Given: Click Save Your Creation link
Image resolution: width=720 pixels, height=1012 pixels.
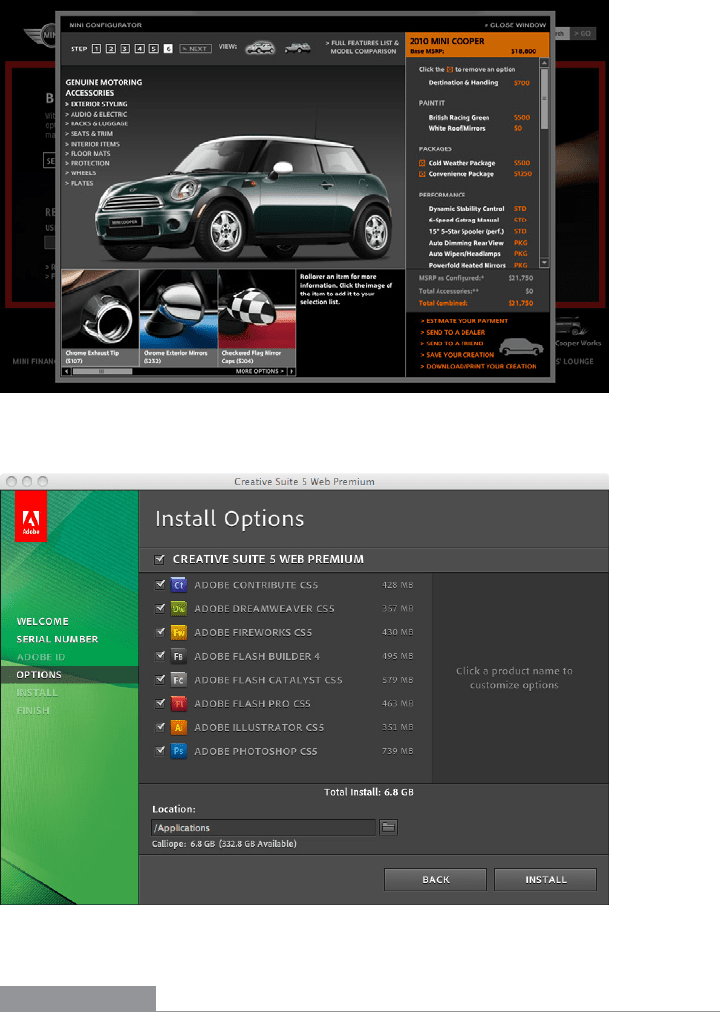Looking at the screenshot, I should pos(457,355).
